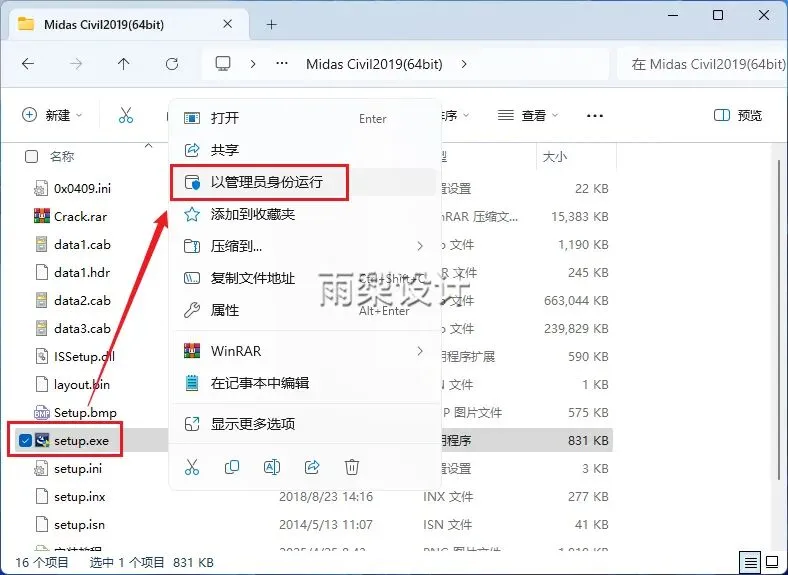This screenshot has width=788, height=575.
Task: Select the data1.cab archive icon
Action: click(42, 244)
